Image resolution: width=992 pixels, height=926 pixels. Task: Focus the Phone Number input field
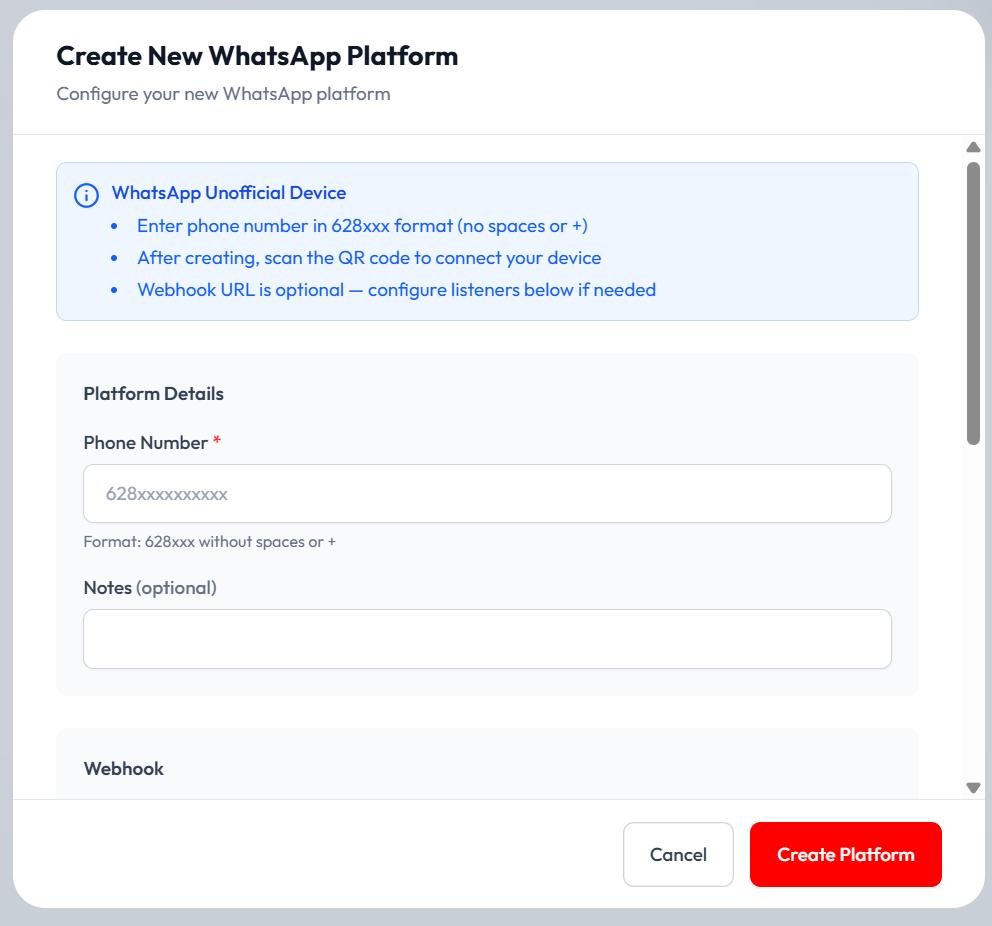pos(487,493)
